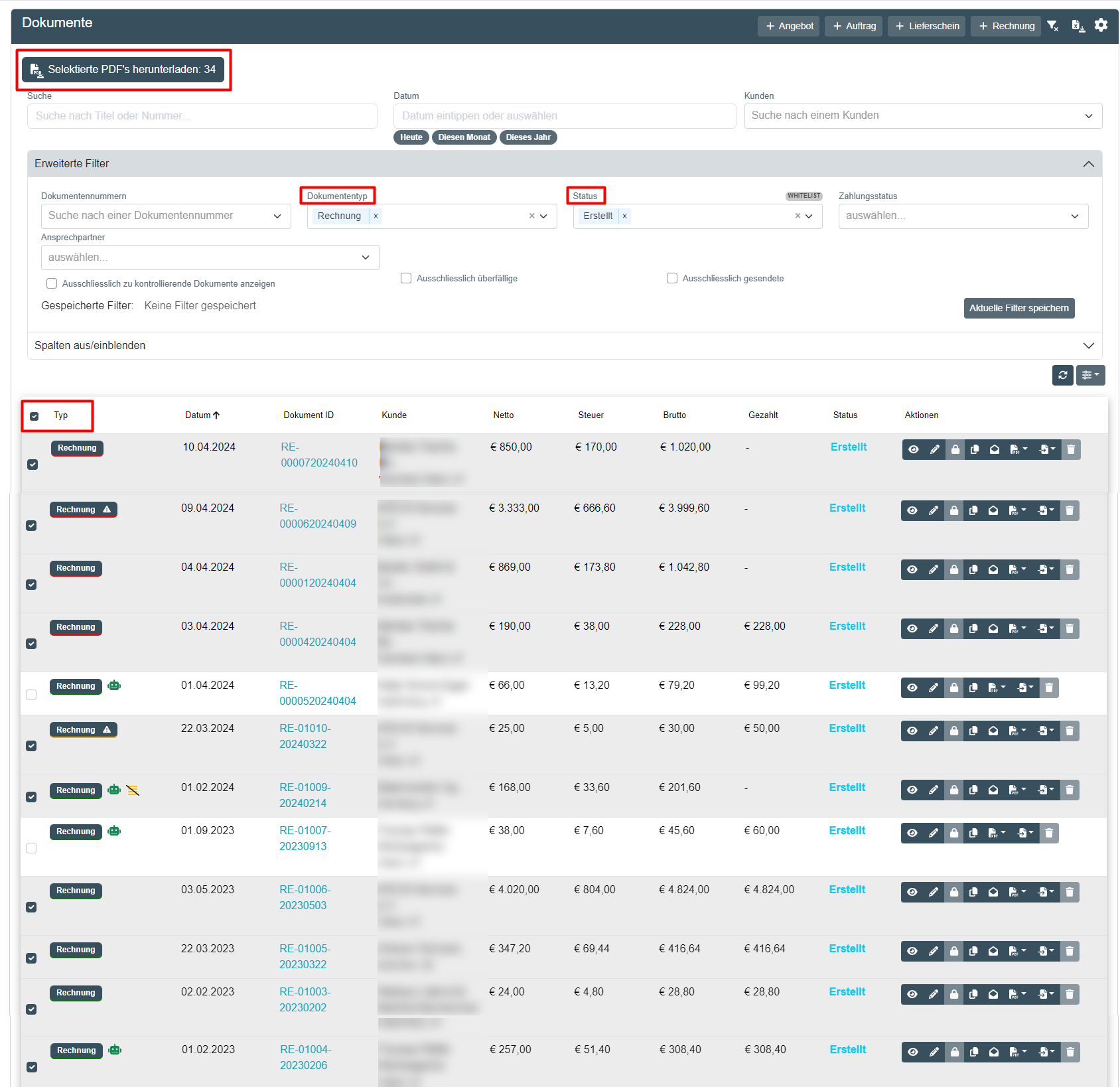Check the box for invoice RE-0000520240404
Screen dimensions: 1120x1087
tap(31, 695)
